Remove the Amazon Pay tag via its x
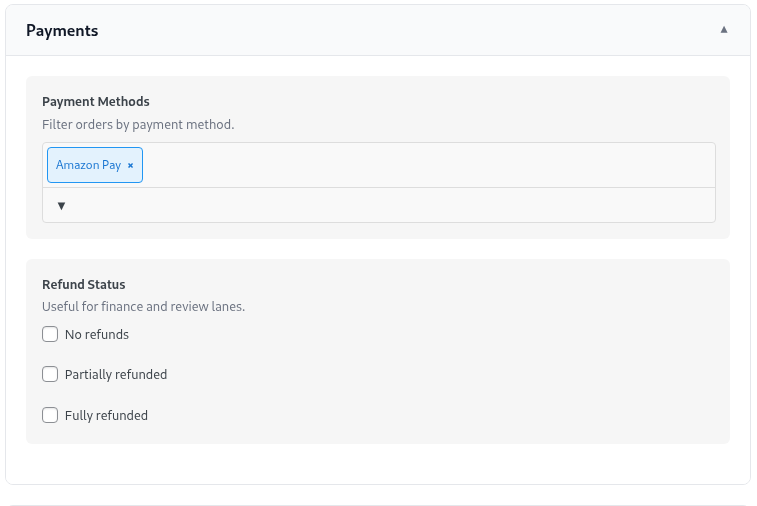The height and width of the screenshot is (506, 757). 130,165
